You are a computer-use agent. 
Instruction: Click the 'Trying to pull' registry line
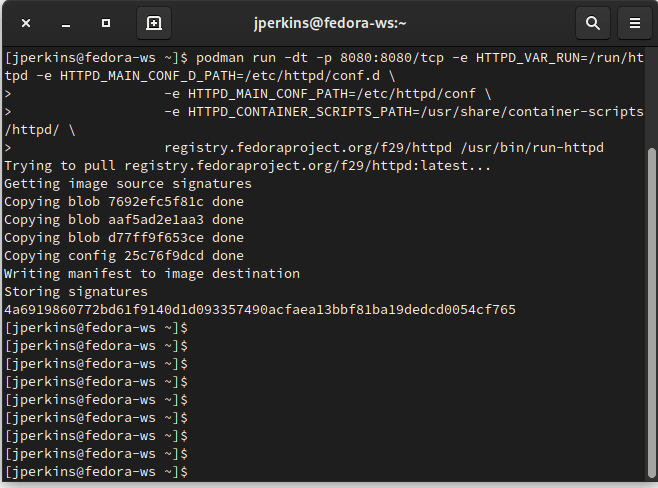248,166
